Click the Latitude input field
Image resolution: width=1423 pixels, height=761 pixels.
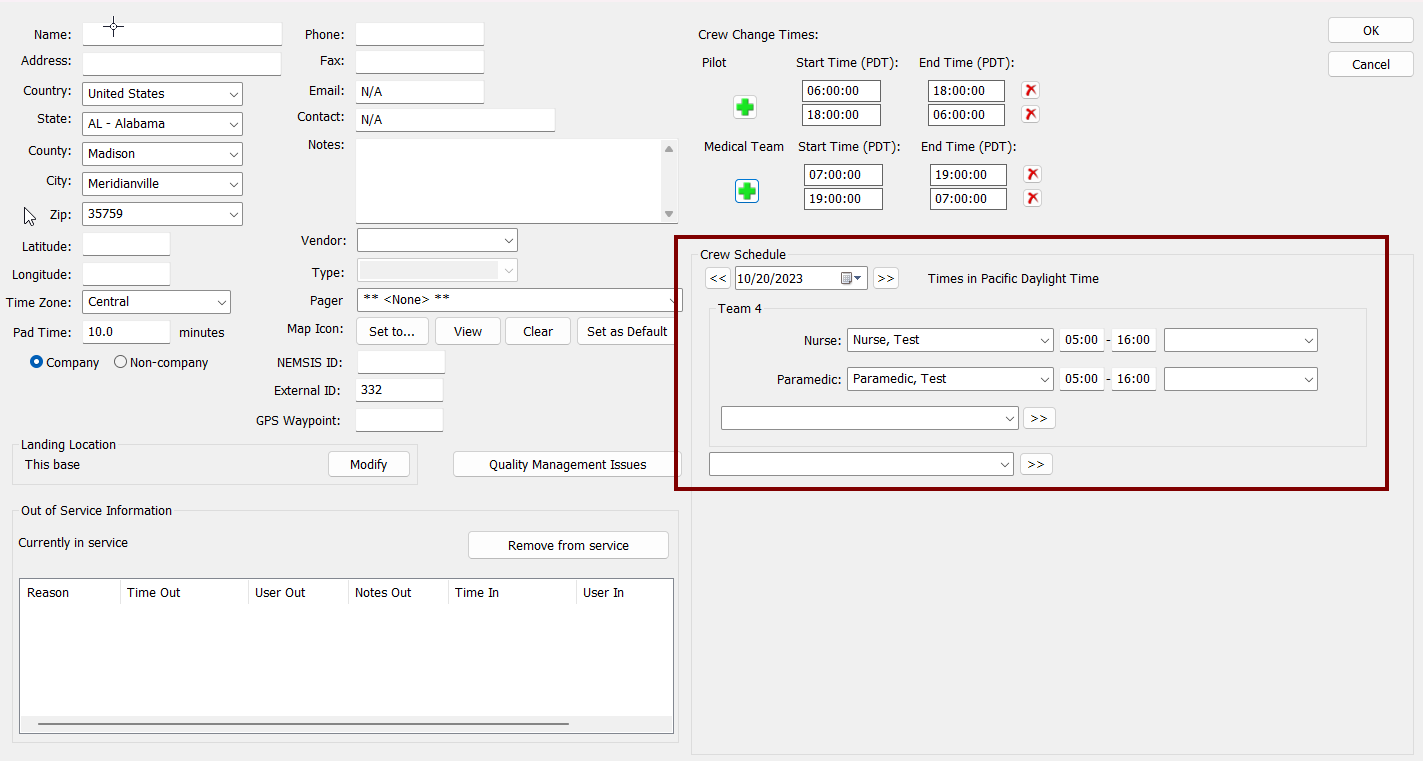point(126,244)
